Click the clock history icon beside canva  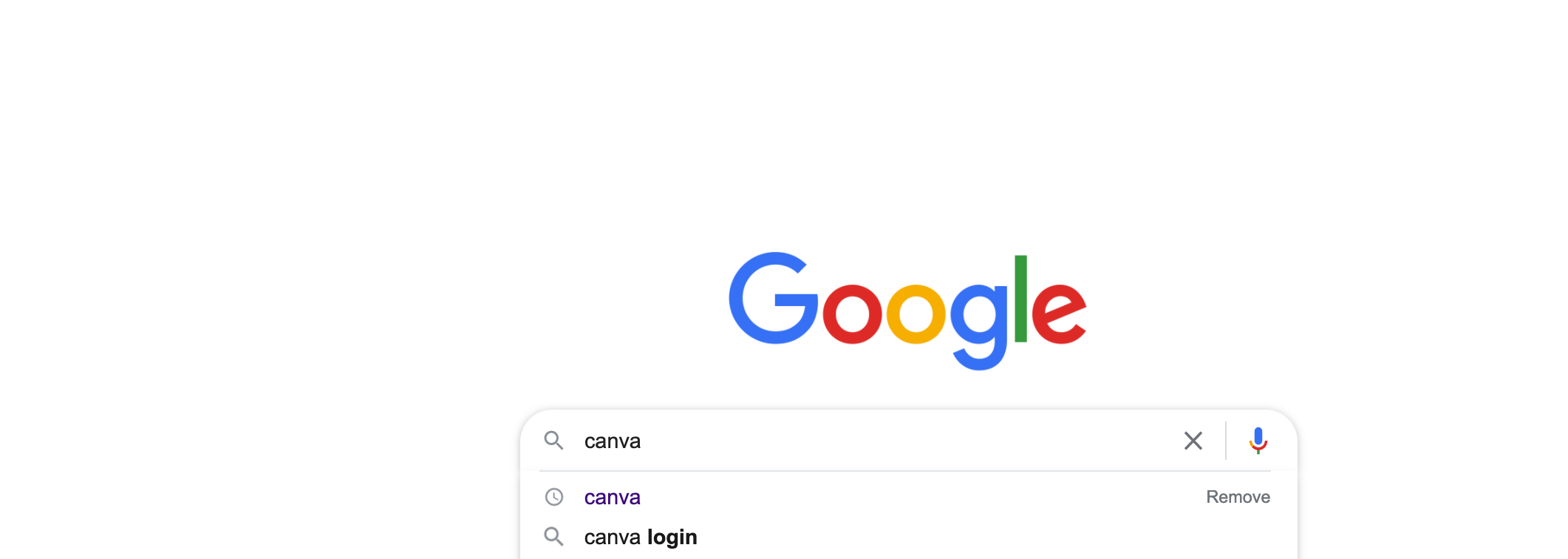coord(553,497)
